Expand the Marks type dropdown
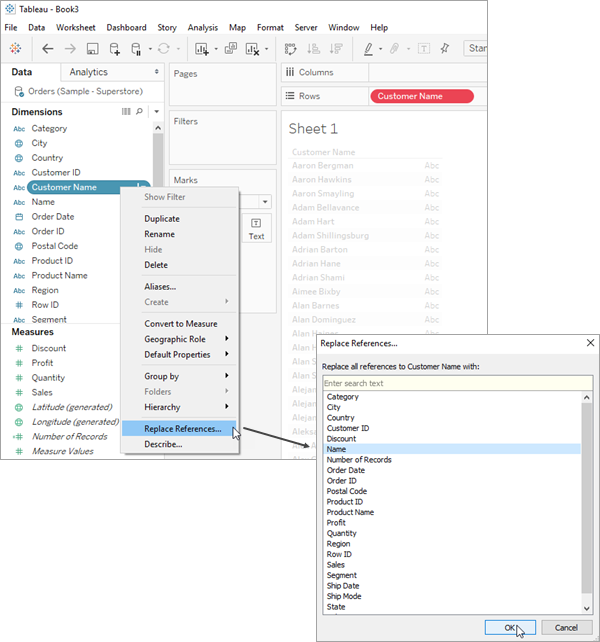Screen dimensions: 600x642 pyautogui.click(x=265, y=201)
